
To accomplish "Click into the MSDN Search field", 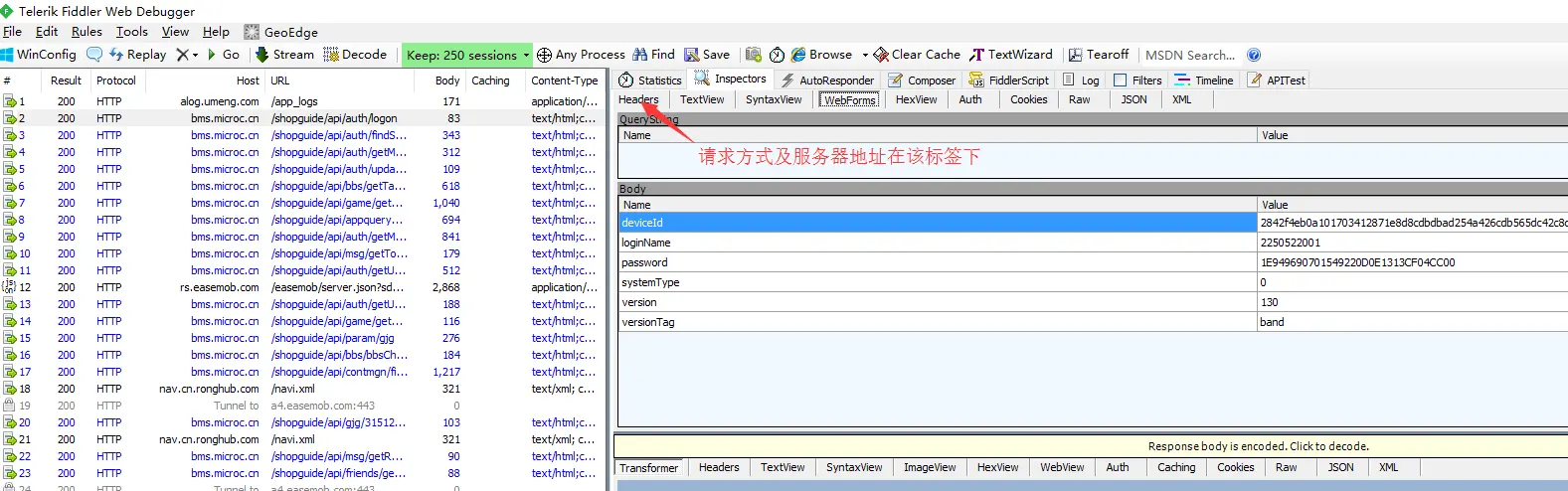I will [1191, 55].
